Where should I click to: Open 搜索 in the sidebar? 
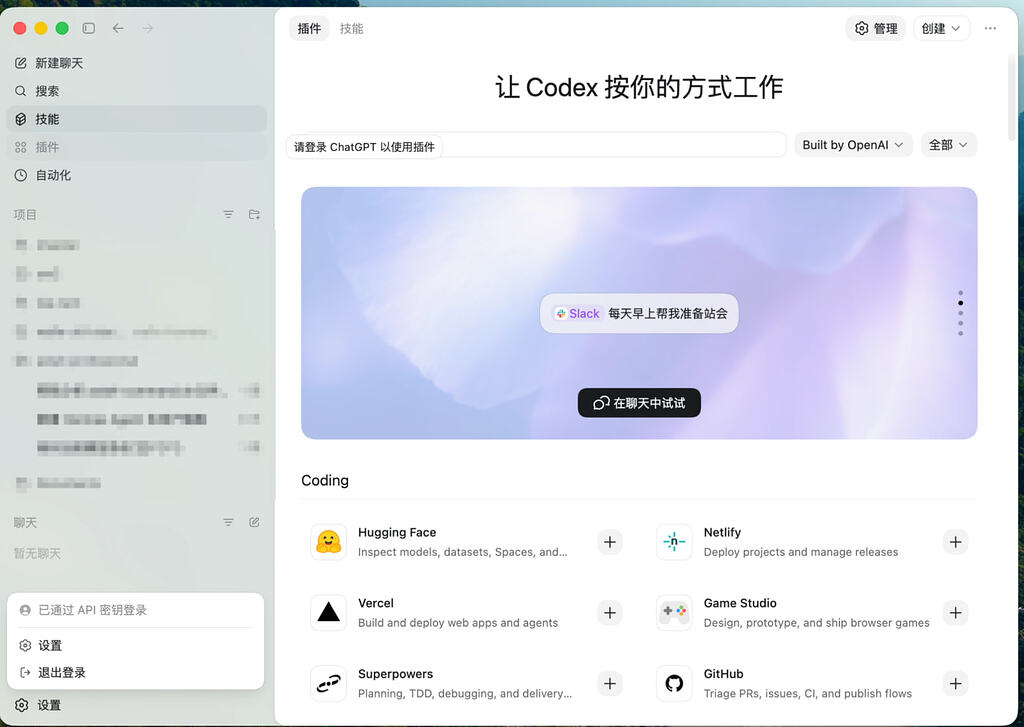coord(136,91)
